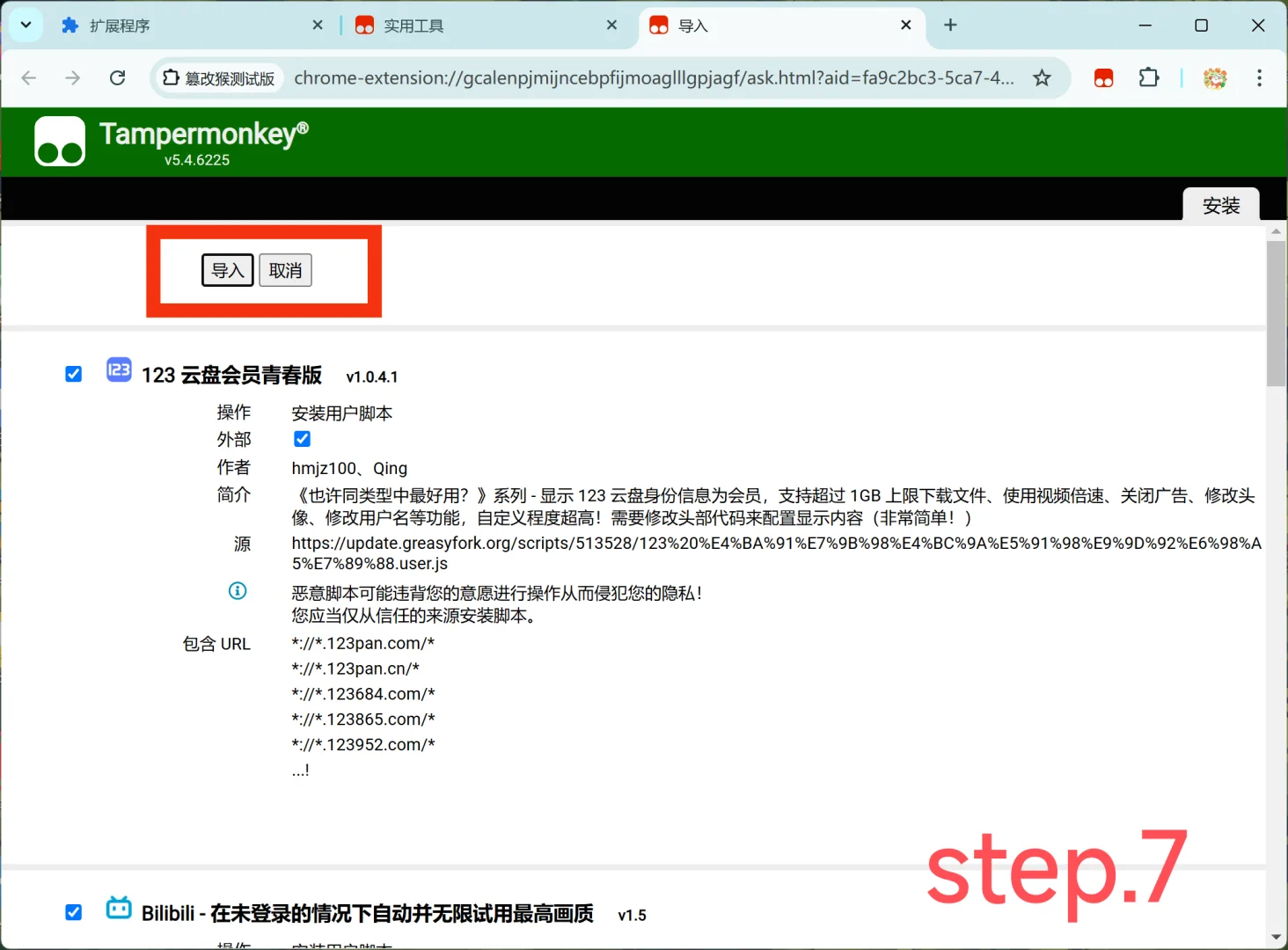
Task: Bookmark this page with the star icon
Action: point(1042,77)
